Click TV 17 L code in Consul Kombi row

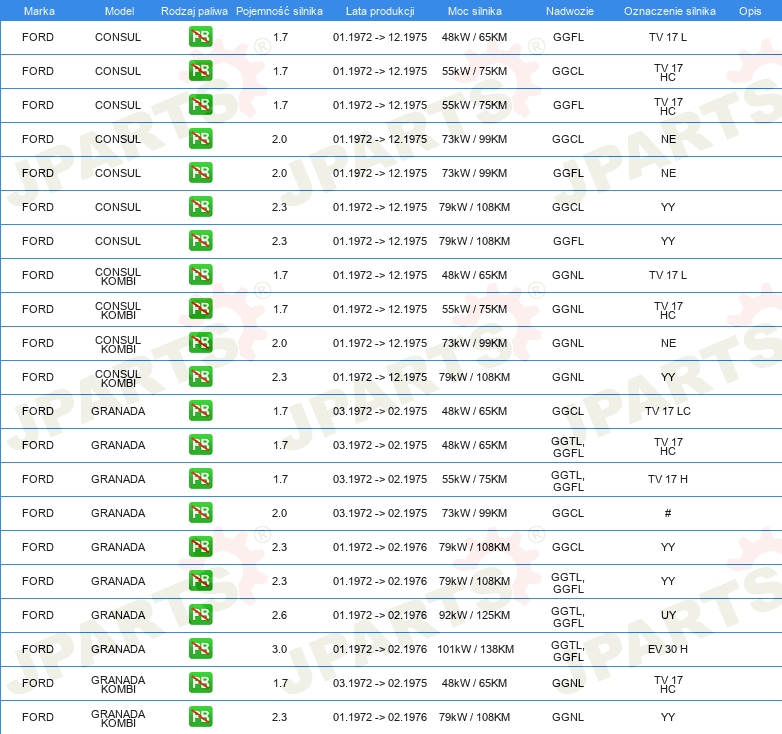668,275
